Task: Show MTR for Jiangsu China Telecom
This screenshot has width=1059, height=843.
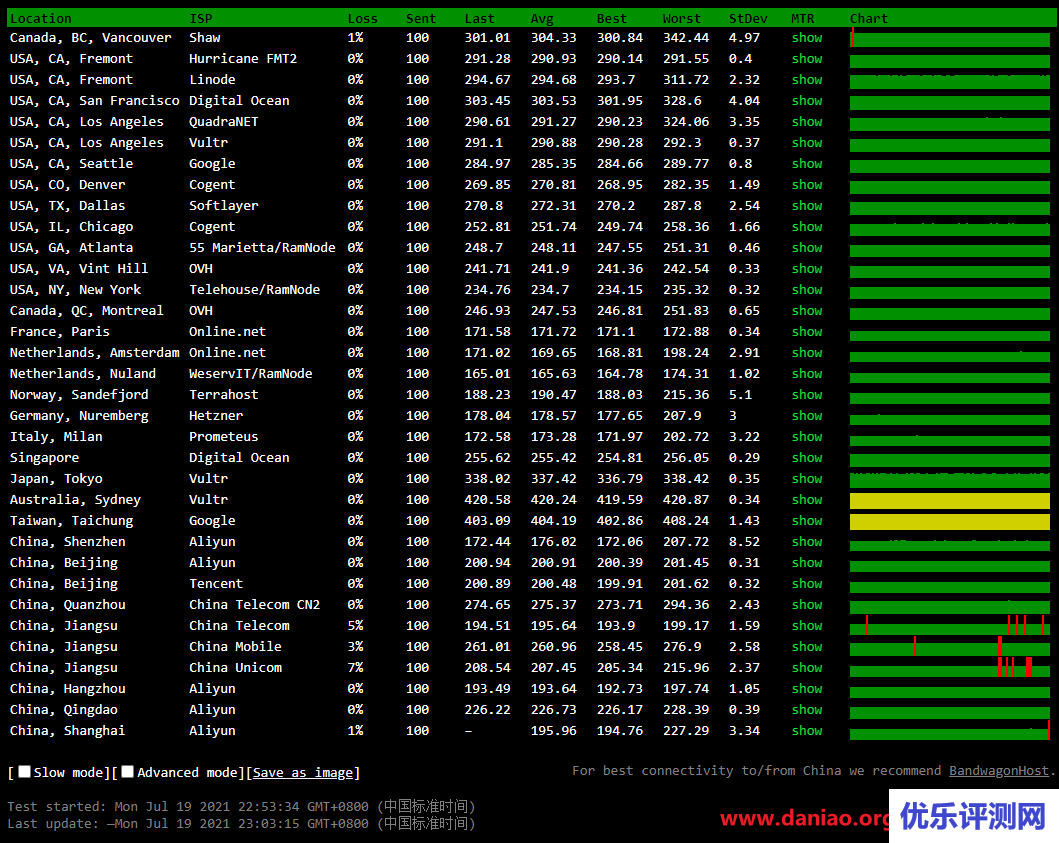Action: tap(807, 625)
